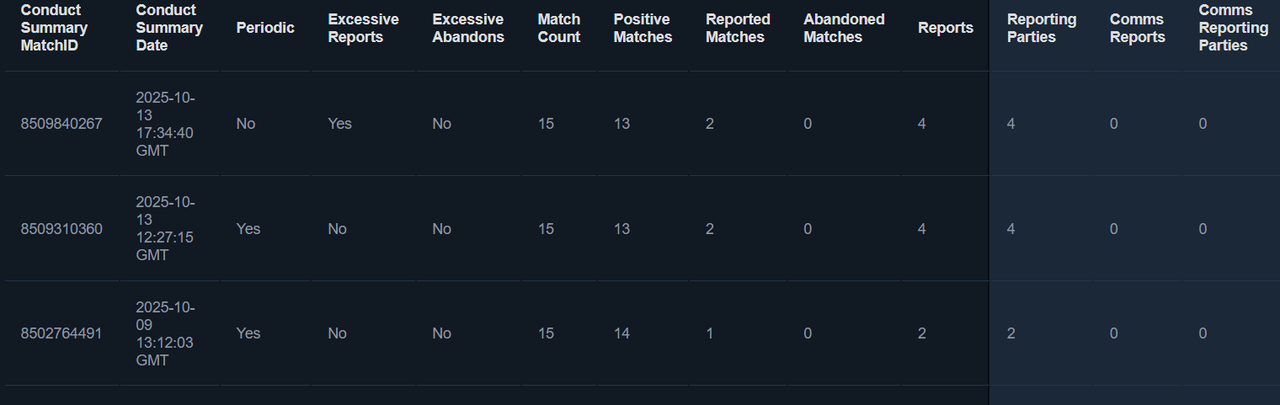Click Positive Matches value 14
The height and width of the screenshot is (405, 1280).
tap(622, 334)
